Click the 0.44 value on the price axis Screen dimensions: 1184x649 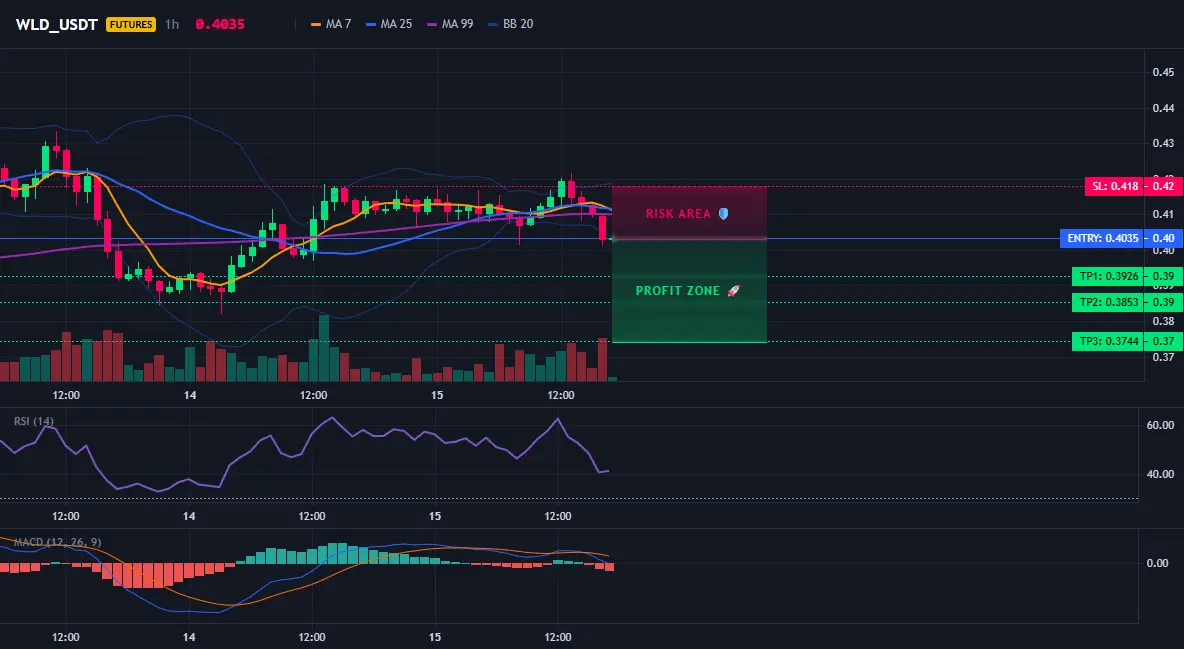point(1163,108)
